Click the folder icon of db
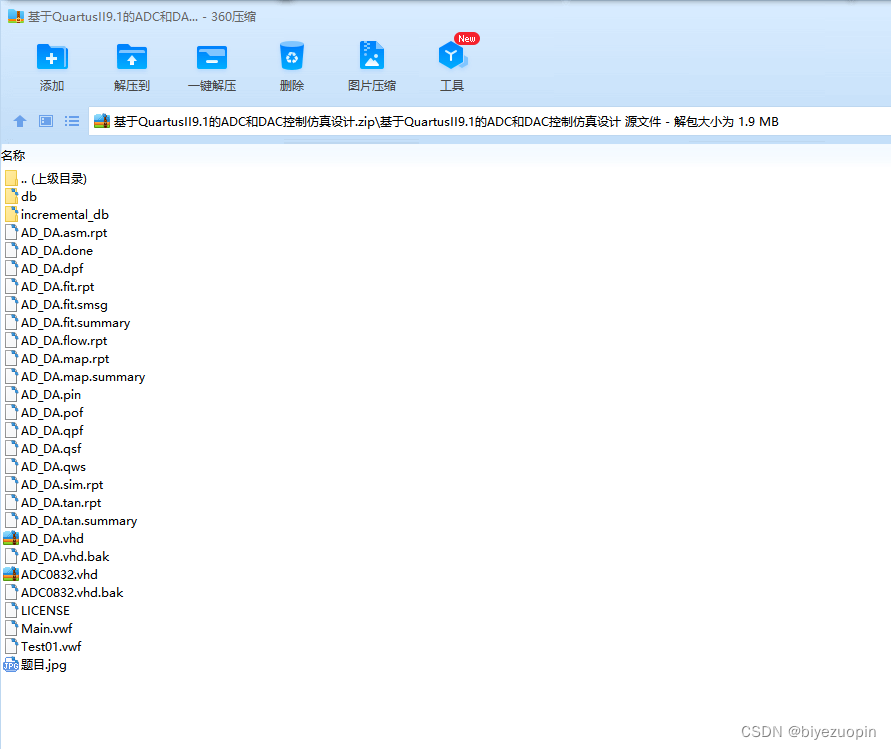The image size is (891, 749). (11, 197)
